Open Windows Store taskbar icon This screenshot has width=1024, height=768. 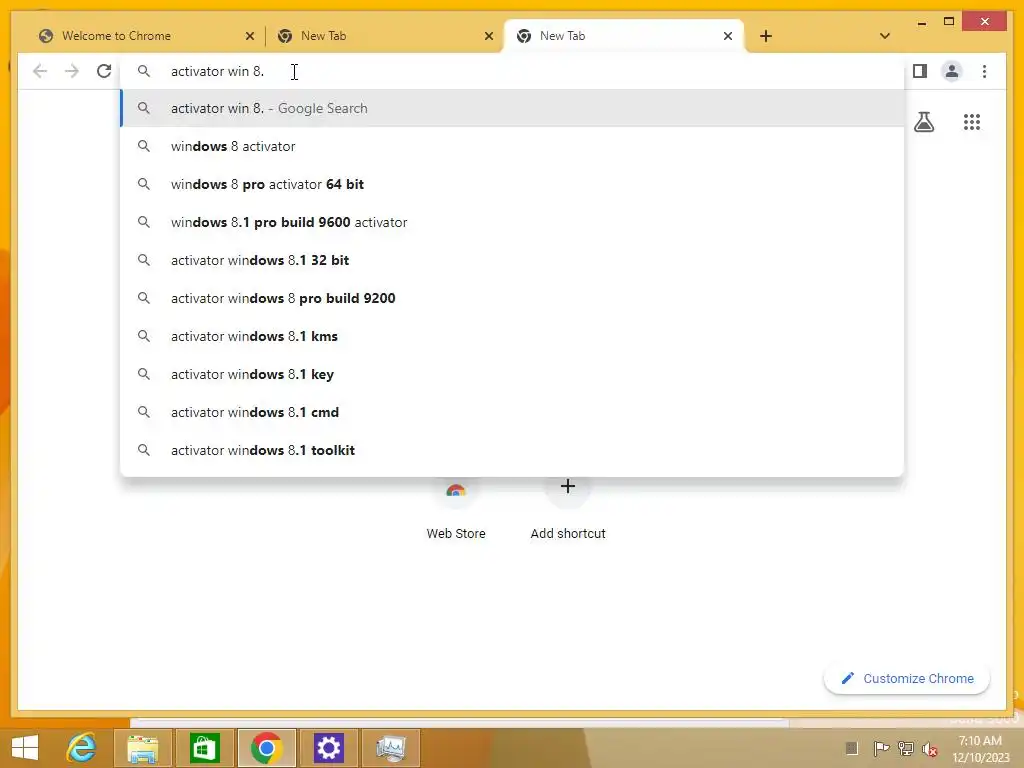click(x=204, y=748)
